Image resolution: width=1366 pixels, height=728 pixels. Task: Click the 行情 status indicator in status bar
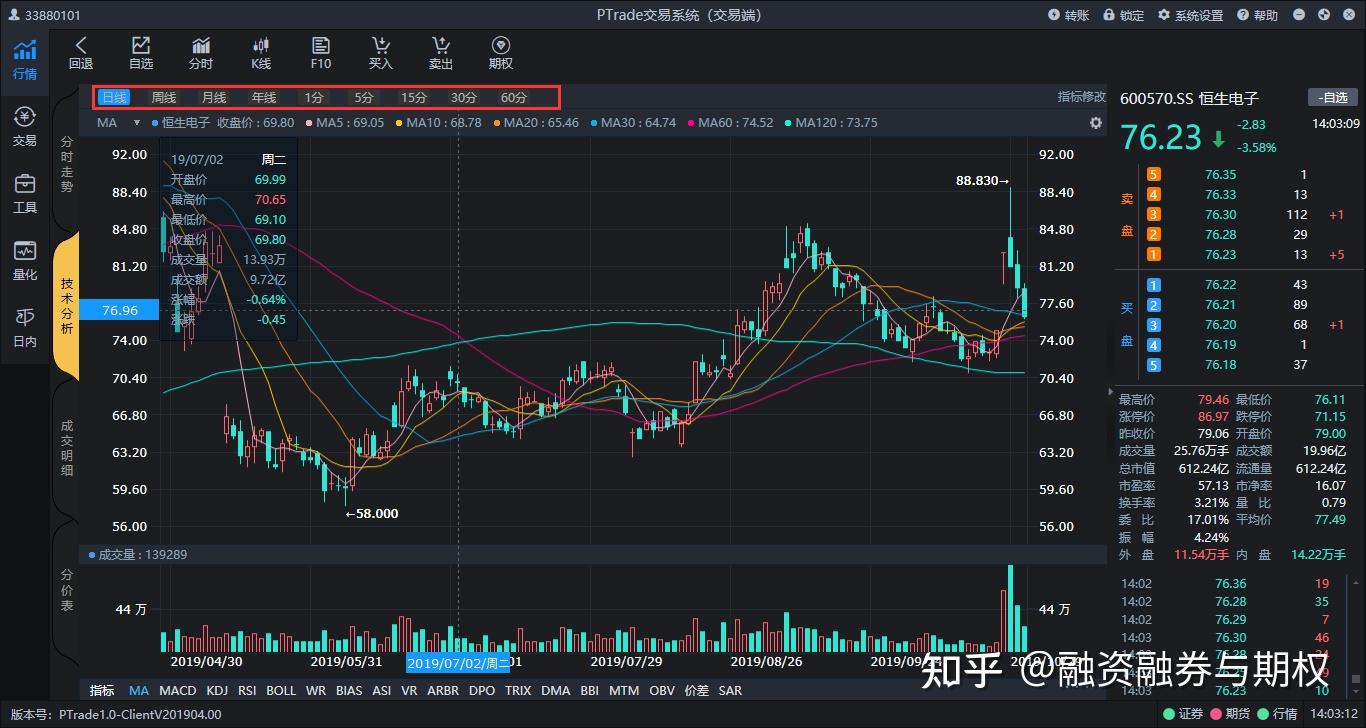point(1278,714)
